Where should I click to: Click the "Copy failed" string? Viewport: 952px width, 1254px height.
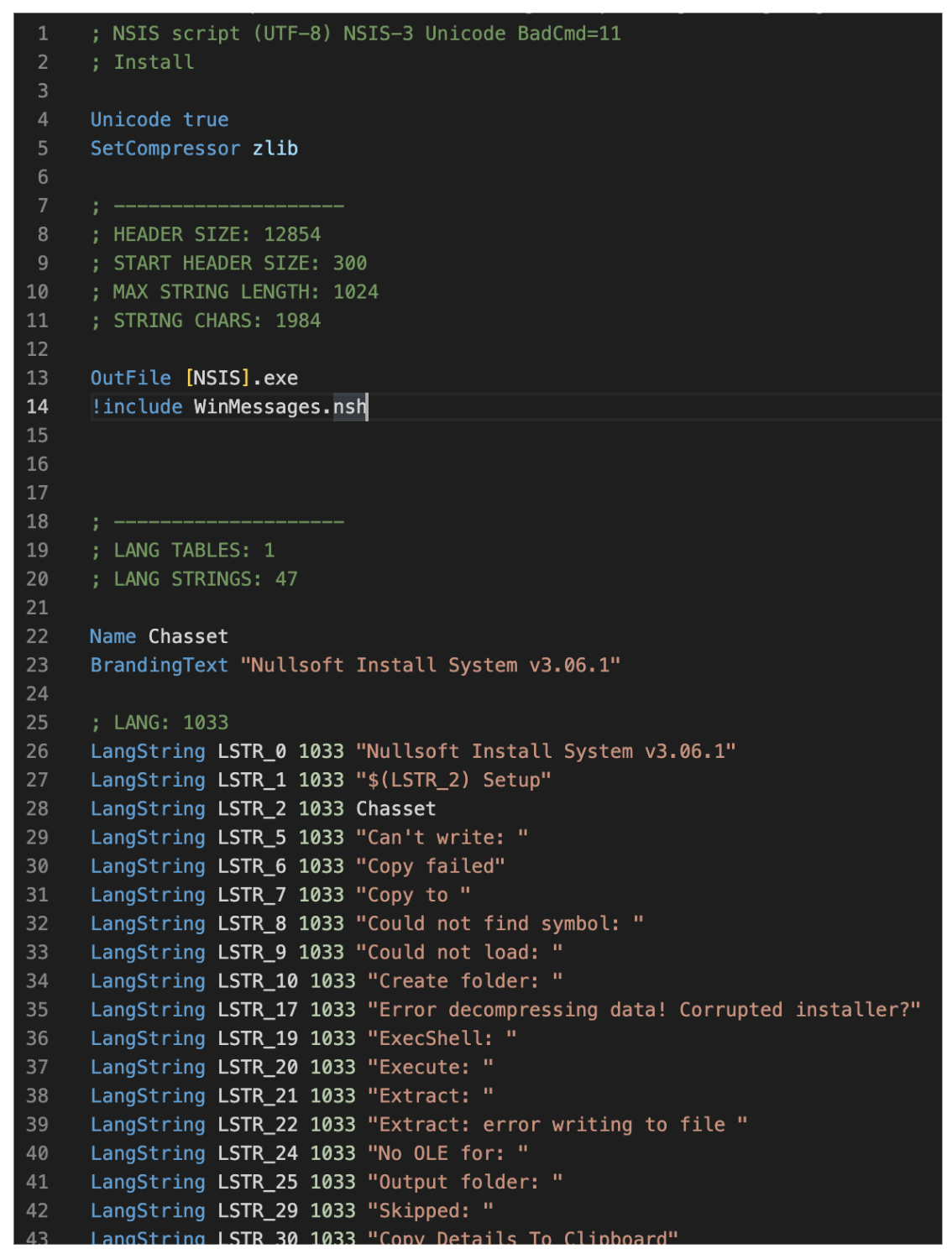pos(430,866)
